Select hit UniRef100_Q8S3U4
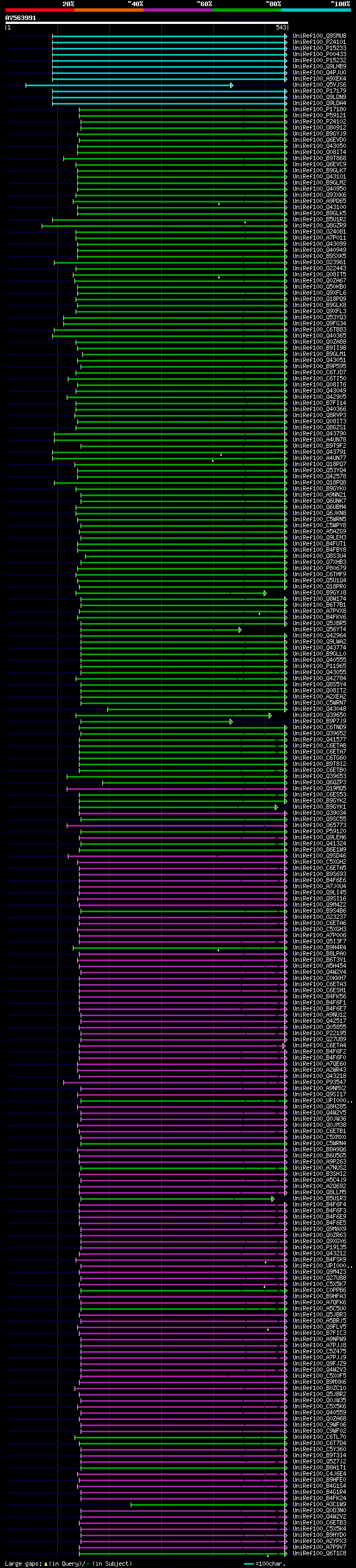 click(319, 556)
